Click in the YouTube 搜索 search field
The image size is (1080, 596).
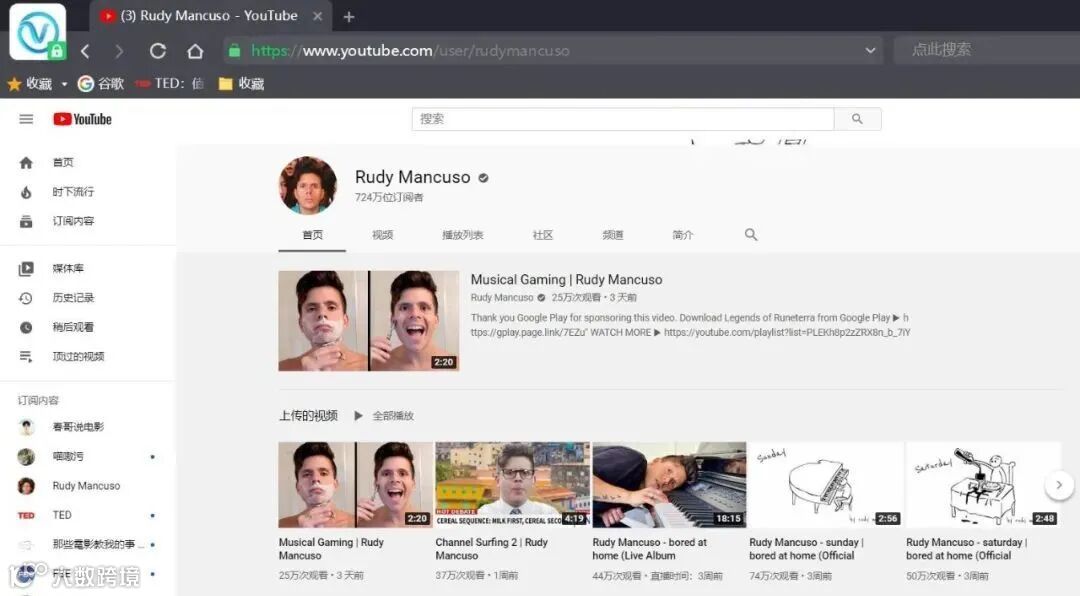(623, 119)
